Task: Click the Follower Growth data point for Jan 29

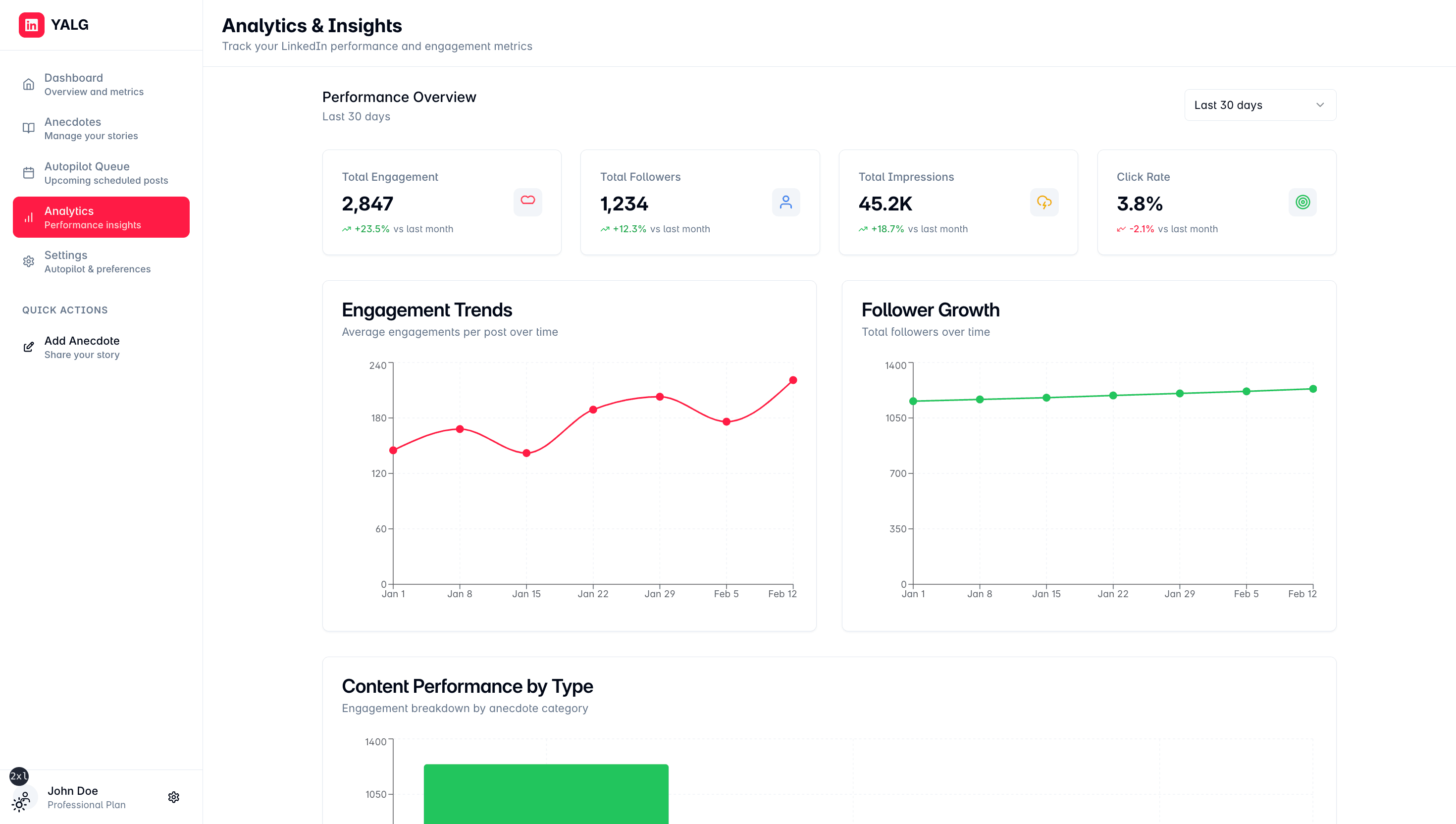Action: coord(1180,393)
